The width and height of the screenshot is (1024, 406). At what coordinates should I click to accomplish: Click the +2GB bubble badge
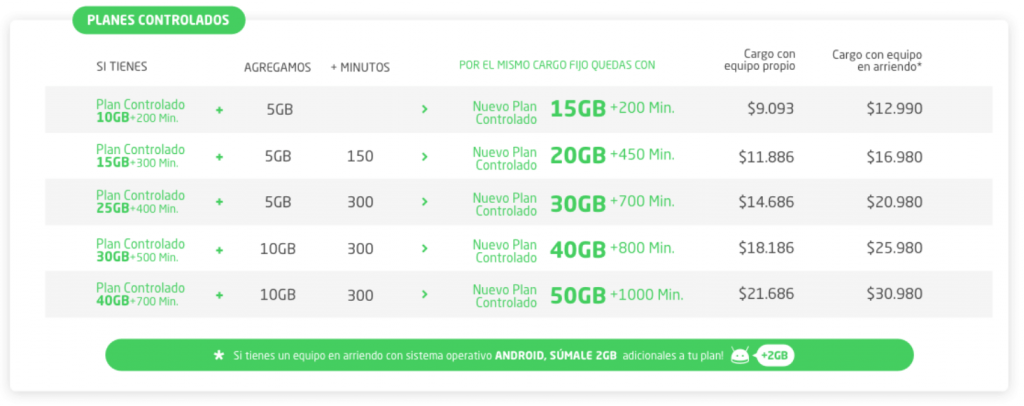[774, 356]
